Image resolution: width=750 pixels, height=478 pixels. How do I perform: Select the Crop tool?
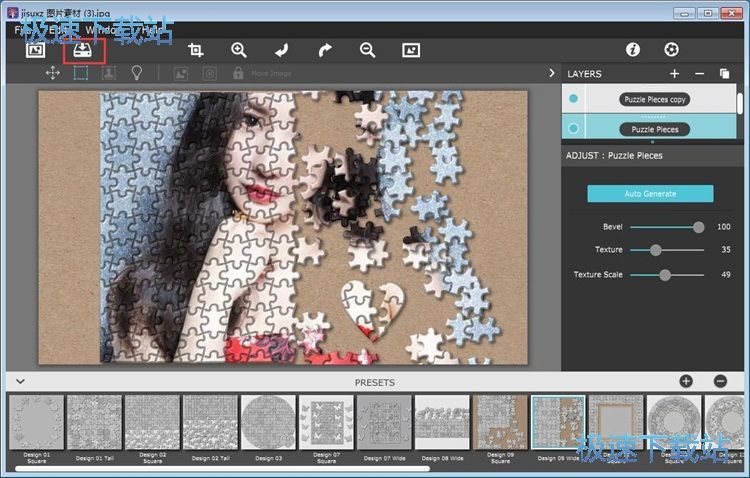196,49
